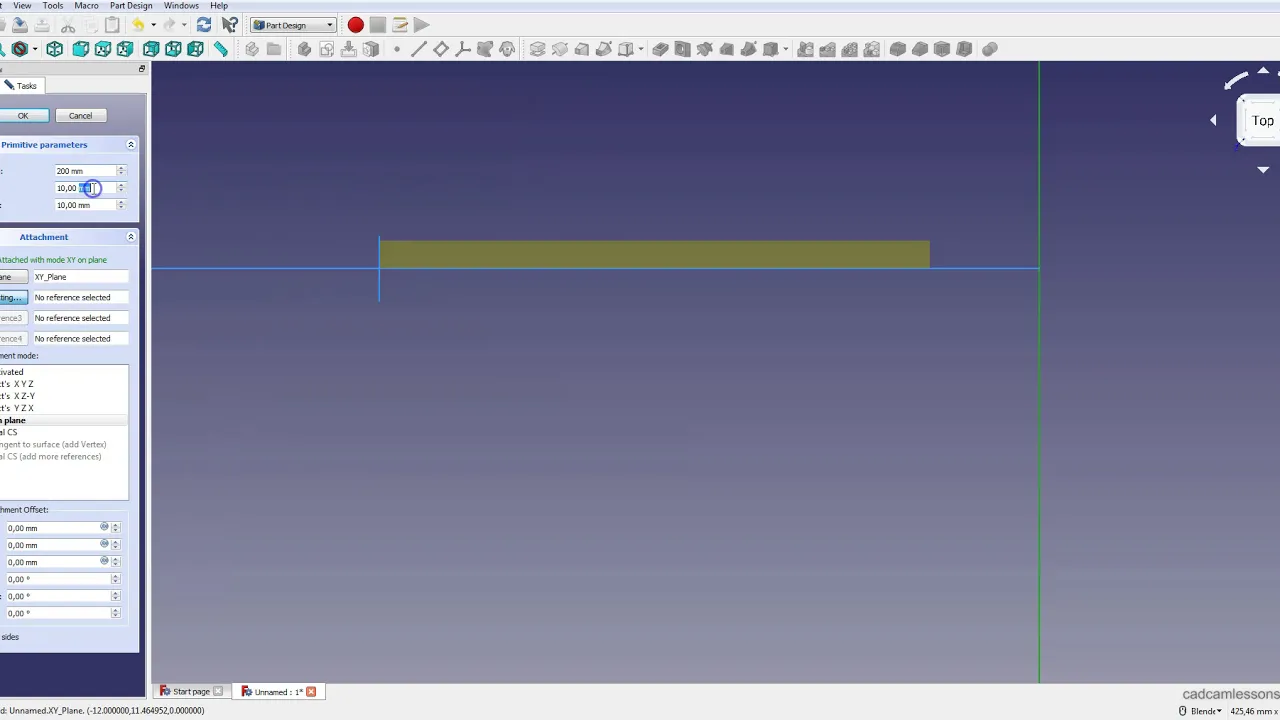This screenshot has width=1280, height=720.
Task: Click the blue refresh recompute icon
Action: (x=204, y=25)
